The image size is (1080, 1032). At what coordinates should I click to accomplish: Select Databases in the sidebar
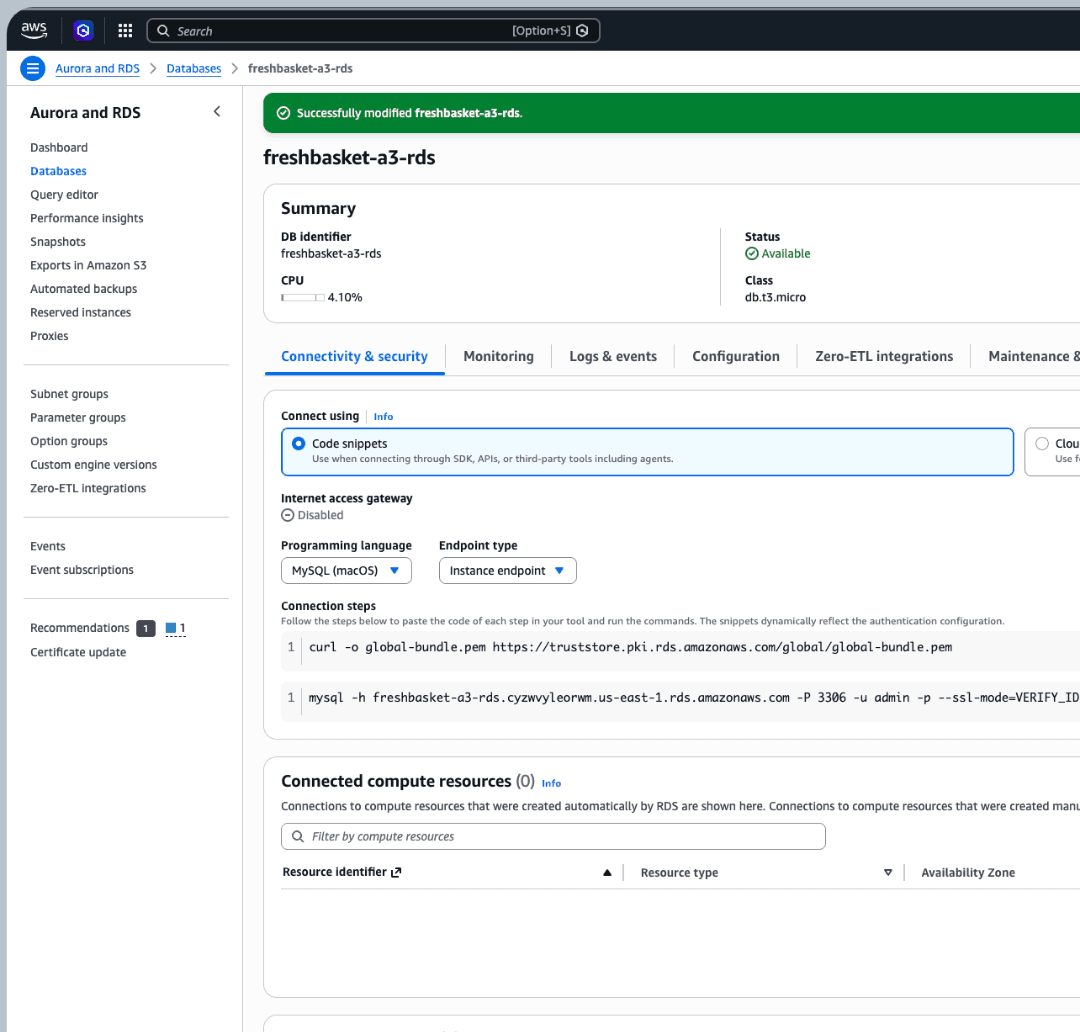(x=58, y=171)
